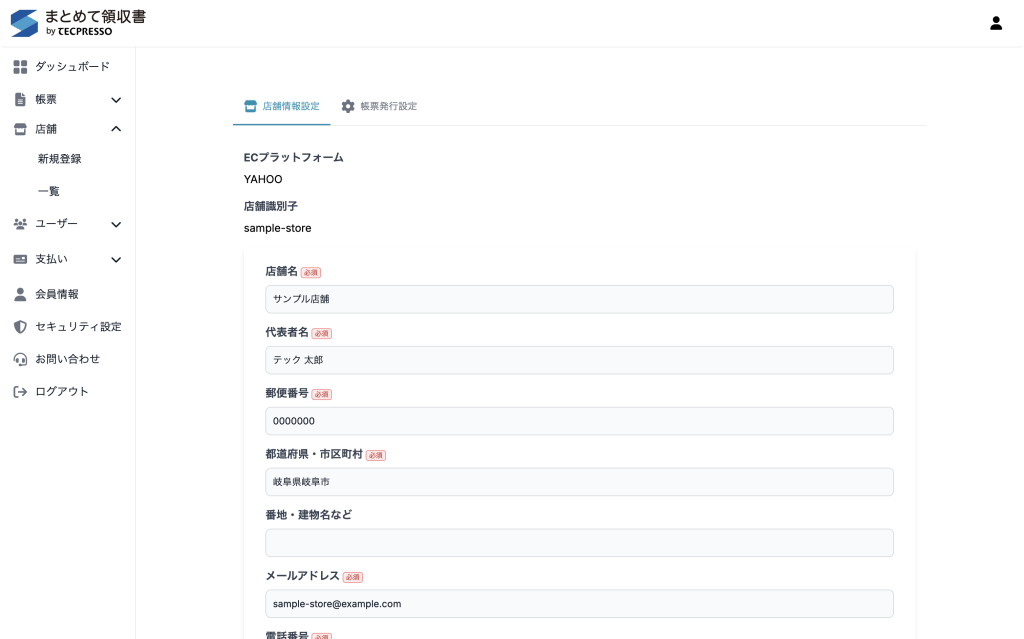Collapse the 店舗 sidebar menu chevron

tap(116, 129)
